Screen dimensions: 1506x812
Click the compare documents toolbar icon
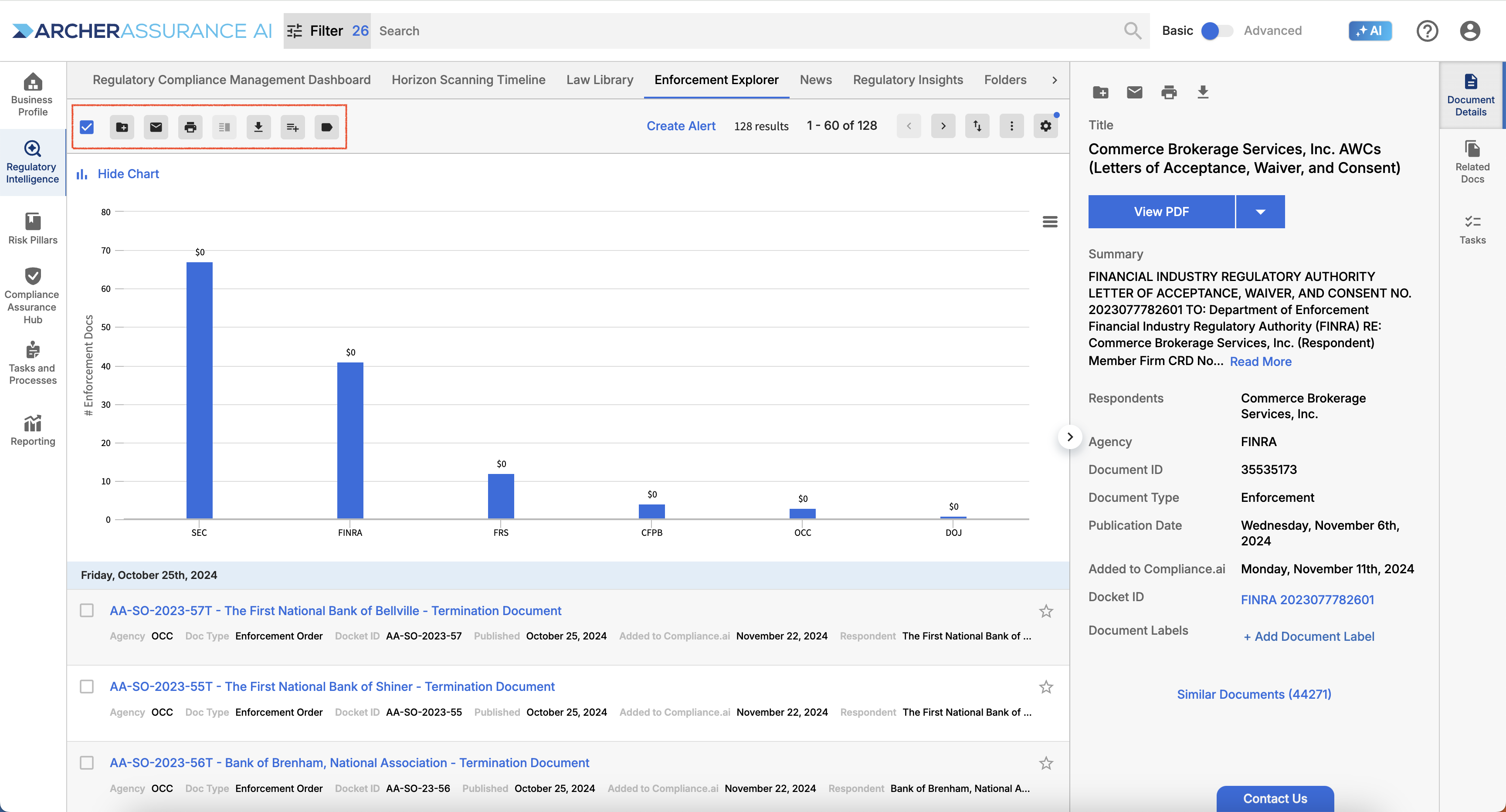point(224,127)
